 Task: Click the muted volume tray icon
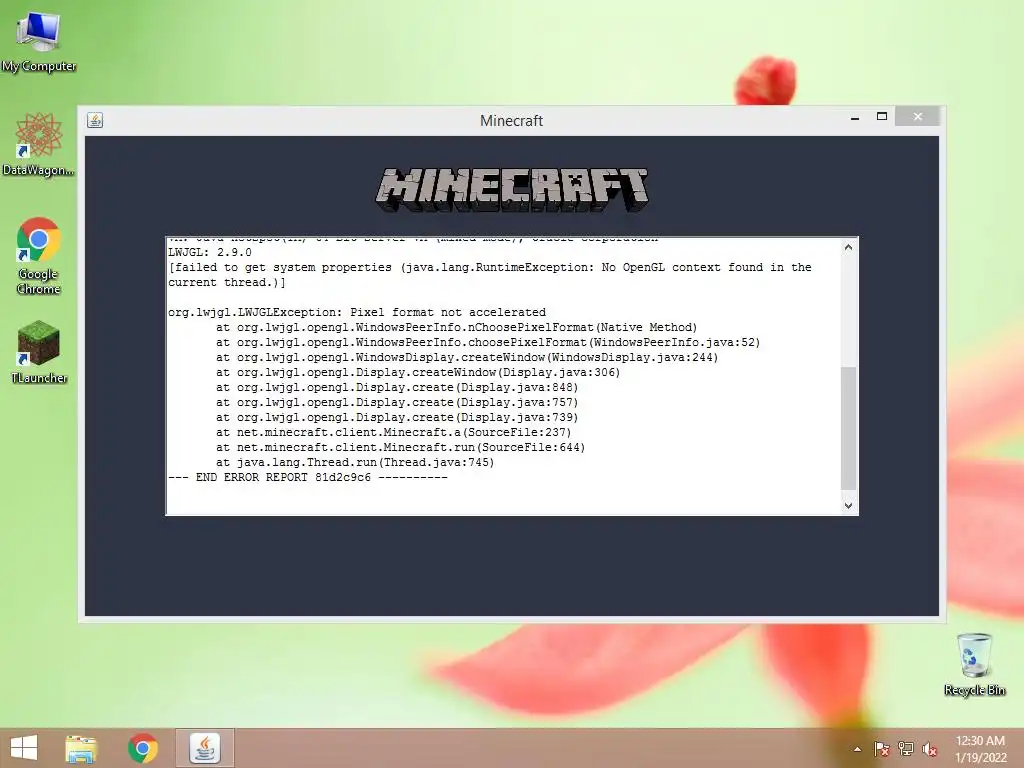tap(930, 749)
